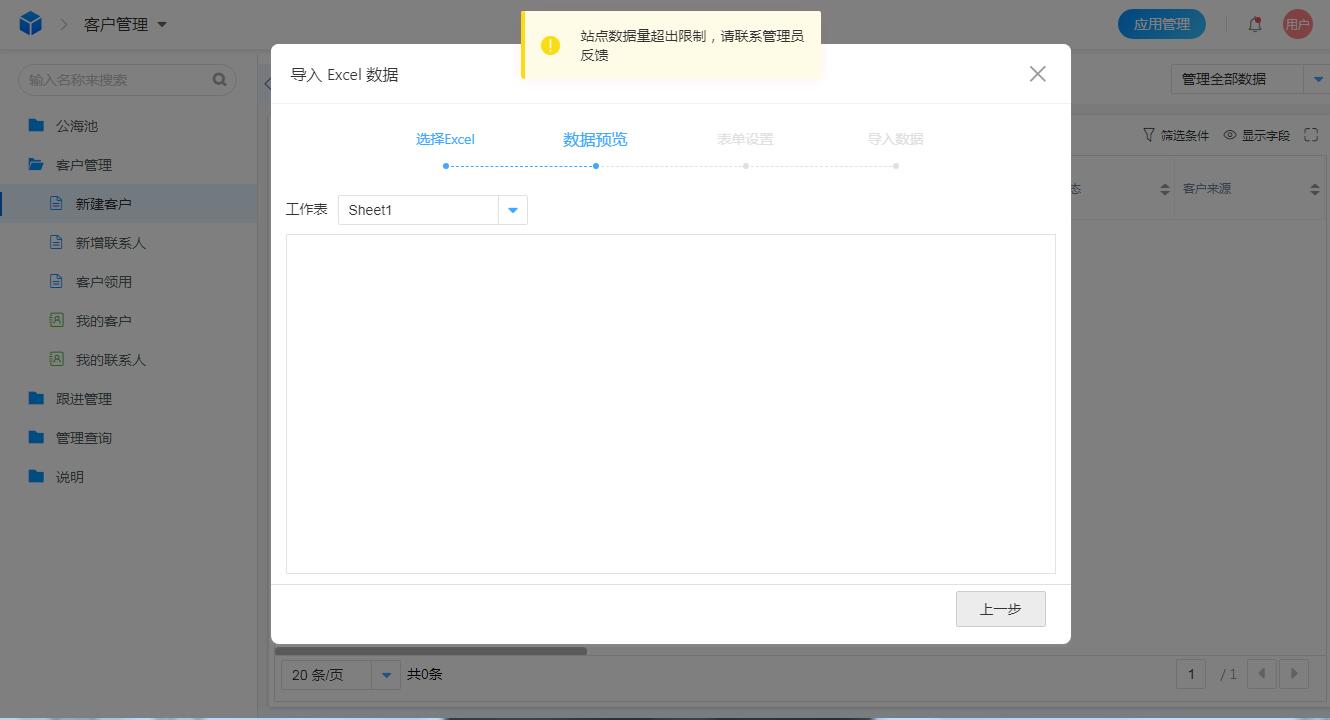Open the 新建客户 form icon in sidebar
The height and width of the screenshot is (720, 1330).
(55, 202)
